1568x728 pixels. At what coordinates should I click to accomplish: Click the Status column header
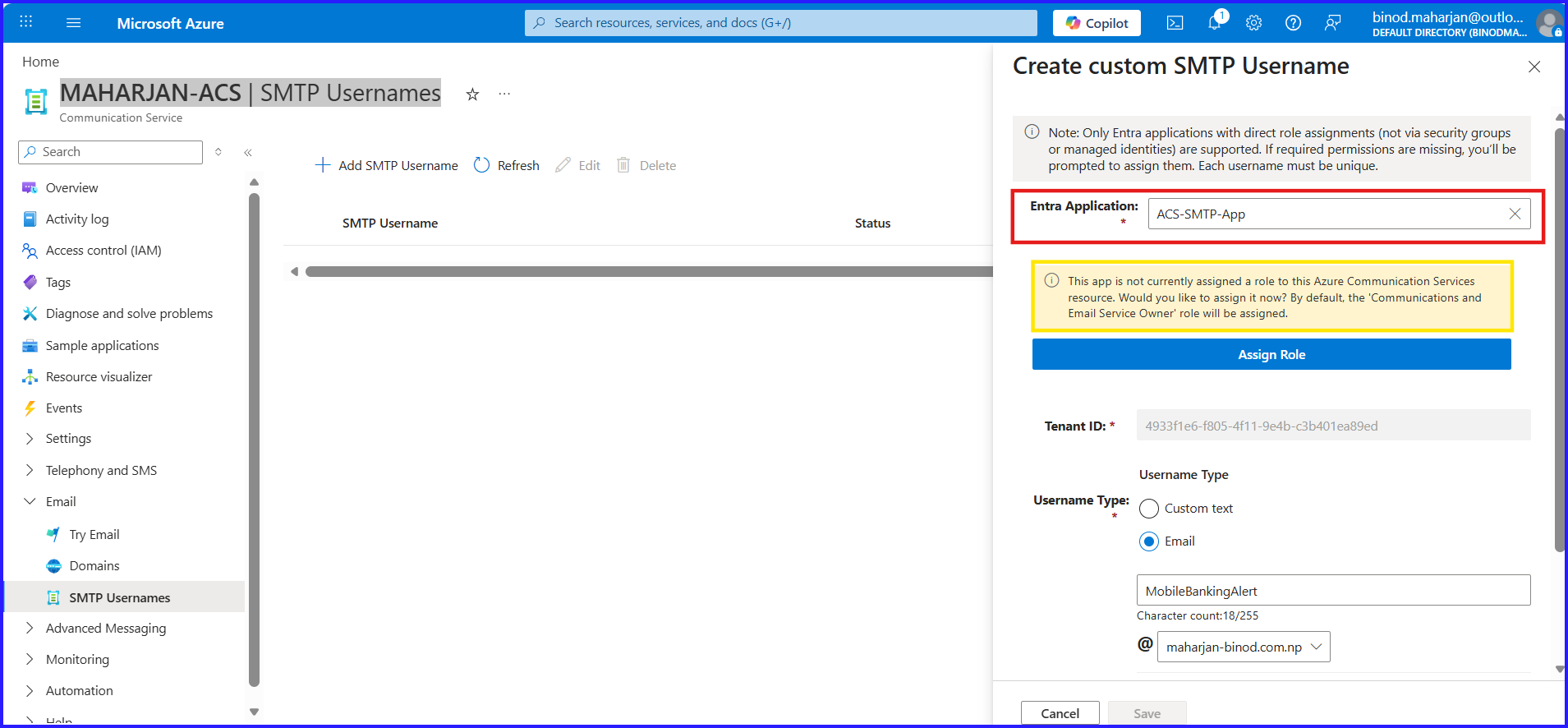872,223
